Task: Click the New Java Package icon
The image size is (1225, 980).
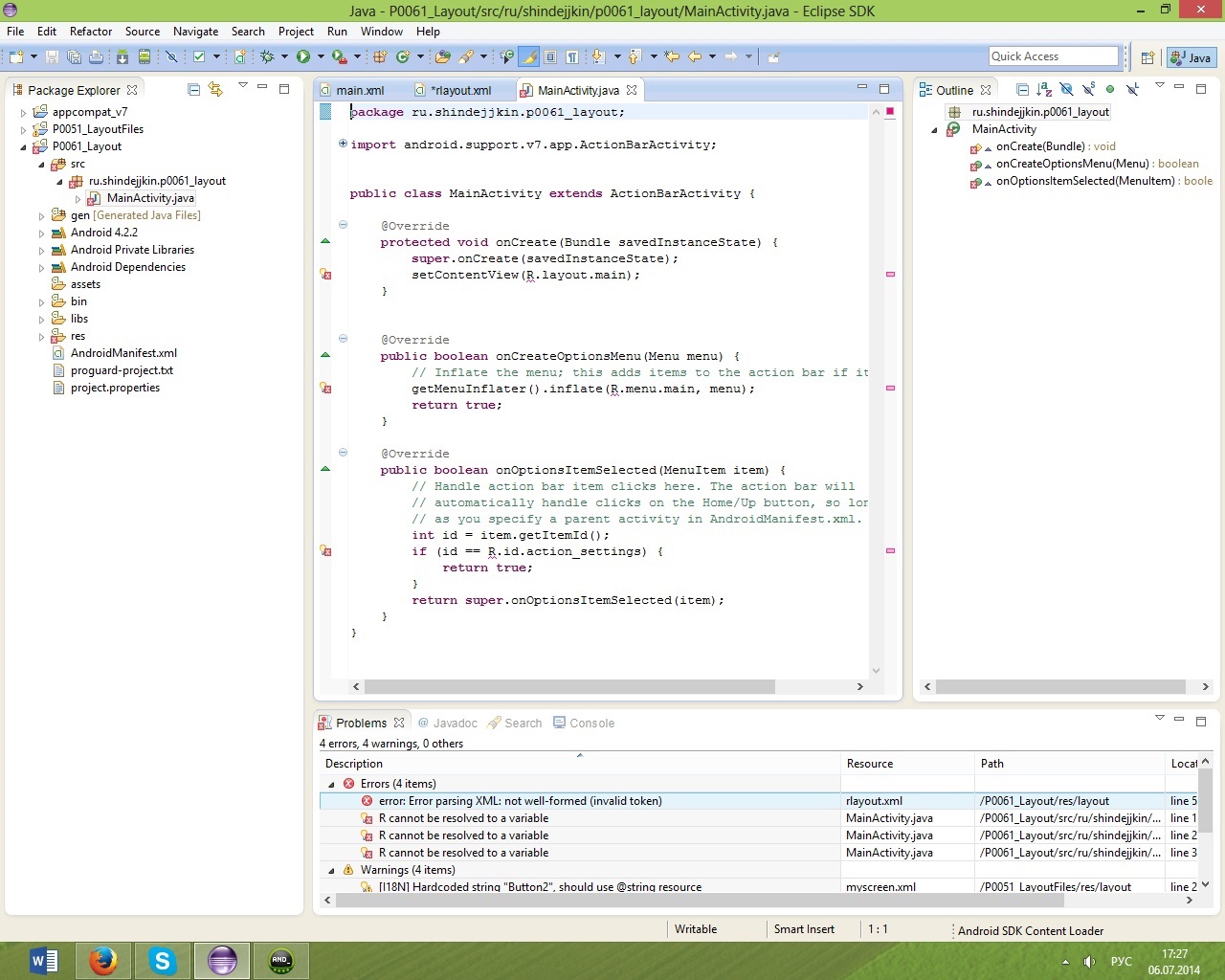Action: click(380, 57)
